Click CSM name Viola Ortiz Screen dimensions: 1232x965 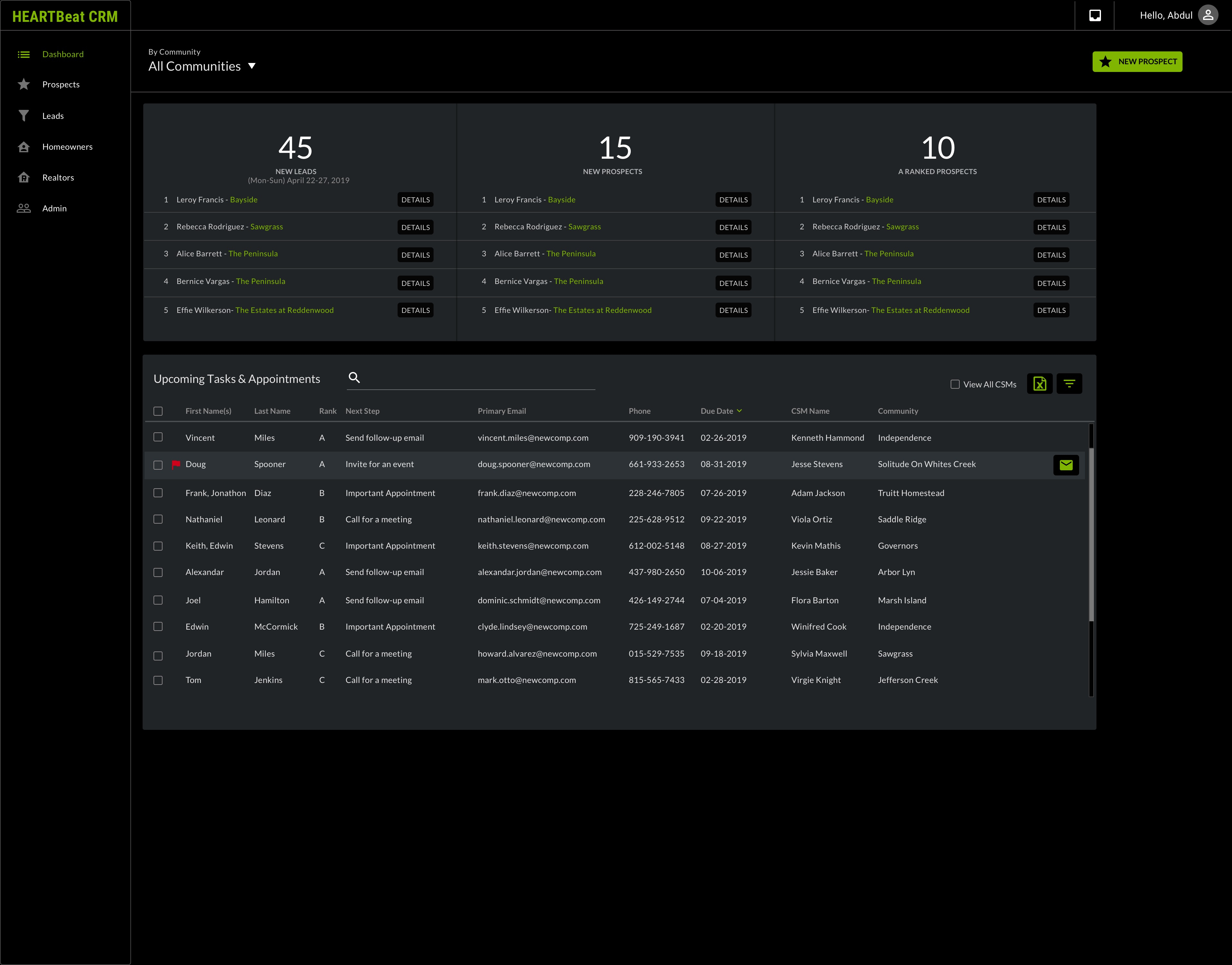point(811,519)
